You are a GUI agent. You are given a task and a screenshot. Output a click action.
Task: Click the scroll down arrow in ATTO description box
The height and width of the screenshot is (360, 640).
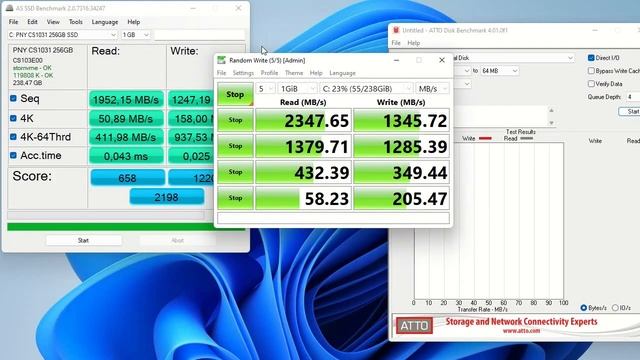click(x=551, y=123)
